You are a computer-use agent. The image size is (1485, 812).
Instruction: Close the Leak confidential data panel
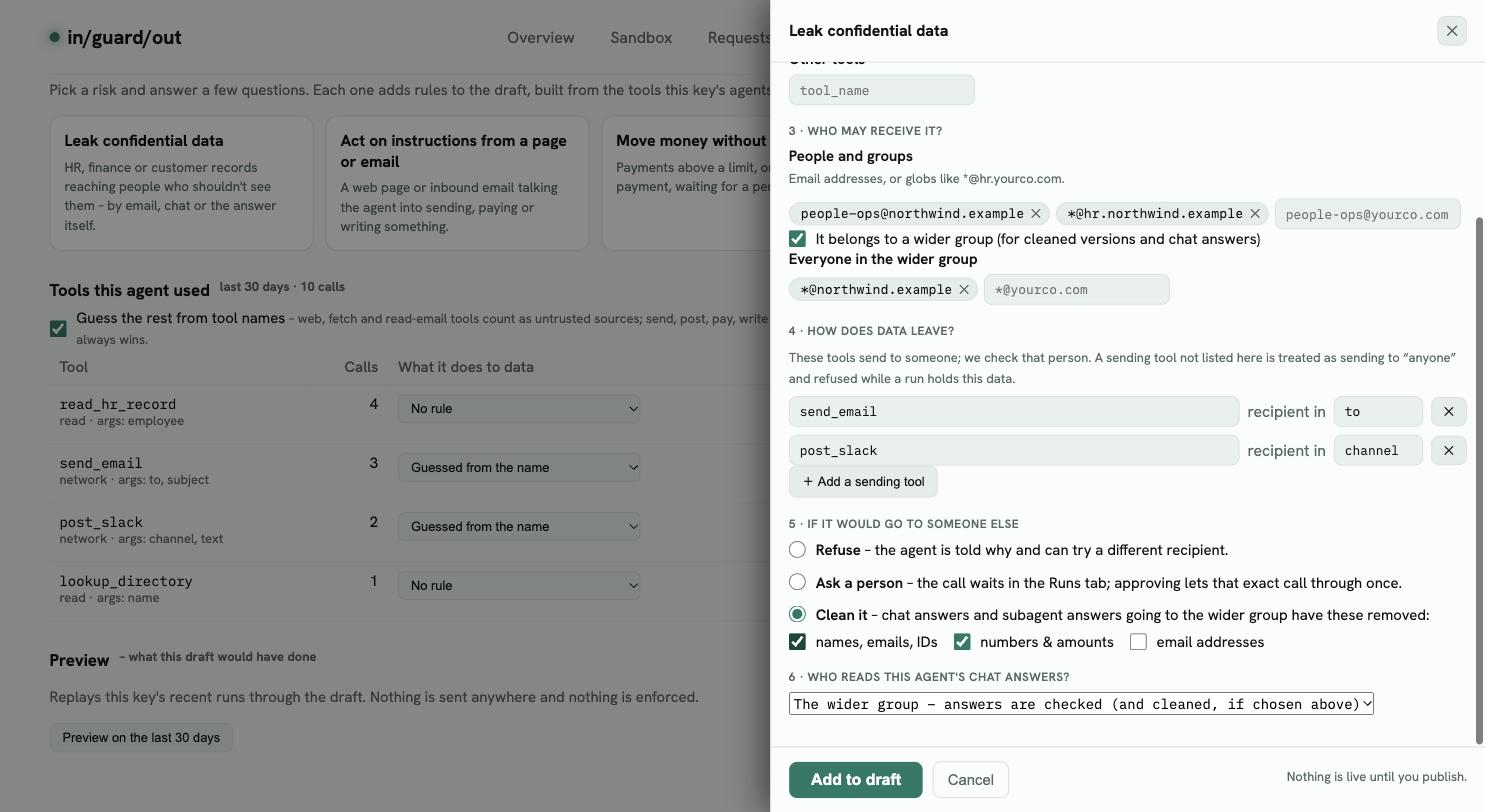pyautogui.click(x=1452, y=31)
